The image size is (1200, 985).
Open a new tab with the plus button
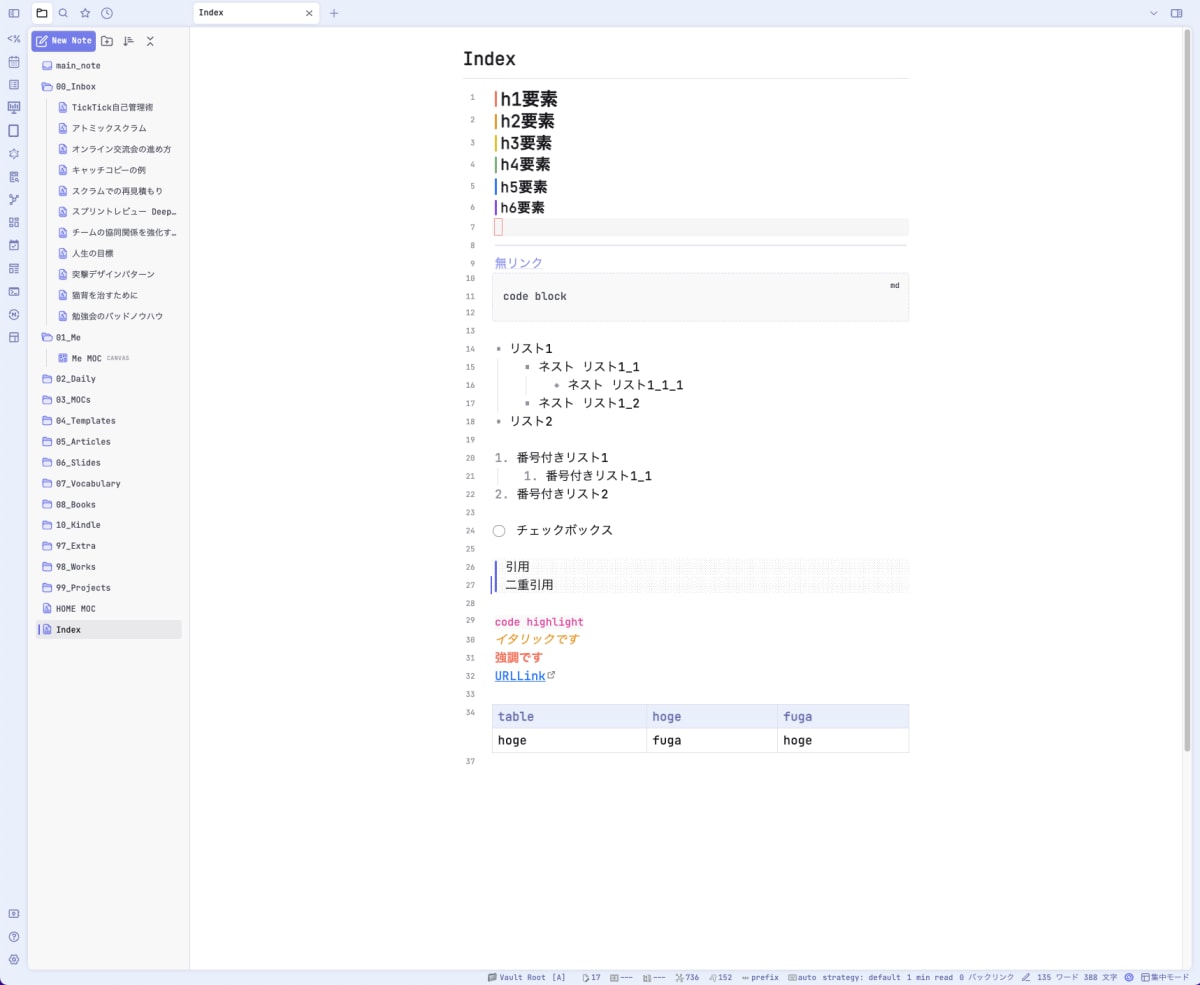pyautogui.click(x=334, y=13)
